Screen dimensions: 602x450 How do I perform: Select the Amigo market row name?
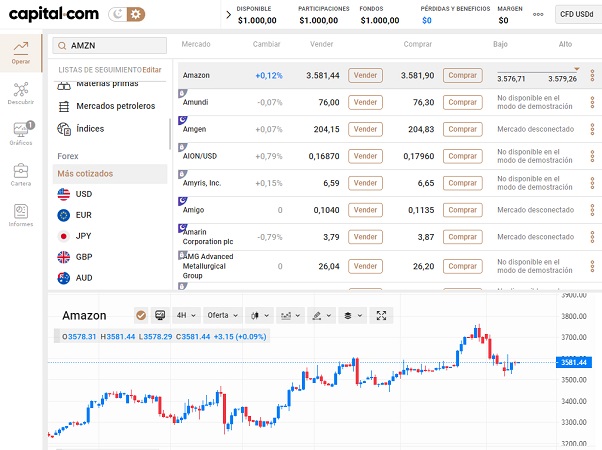click(x=194, y=210)
